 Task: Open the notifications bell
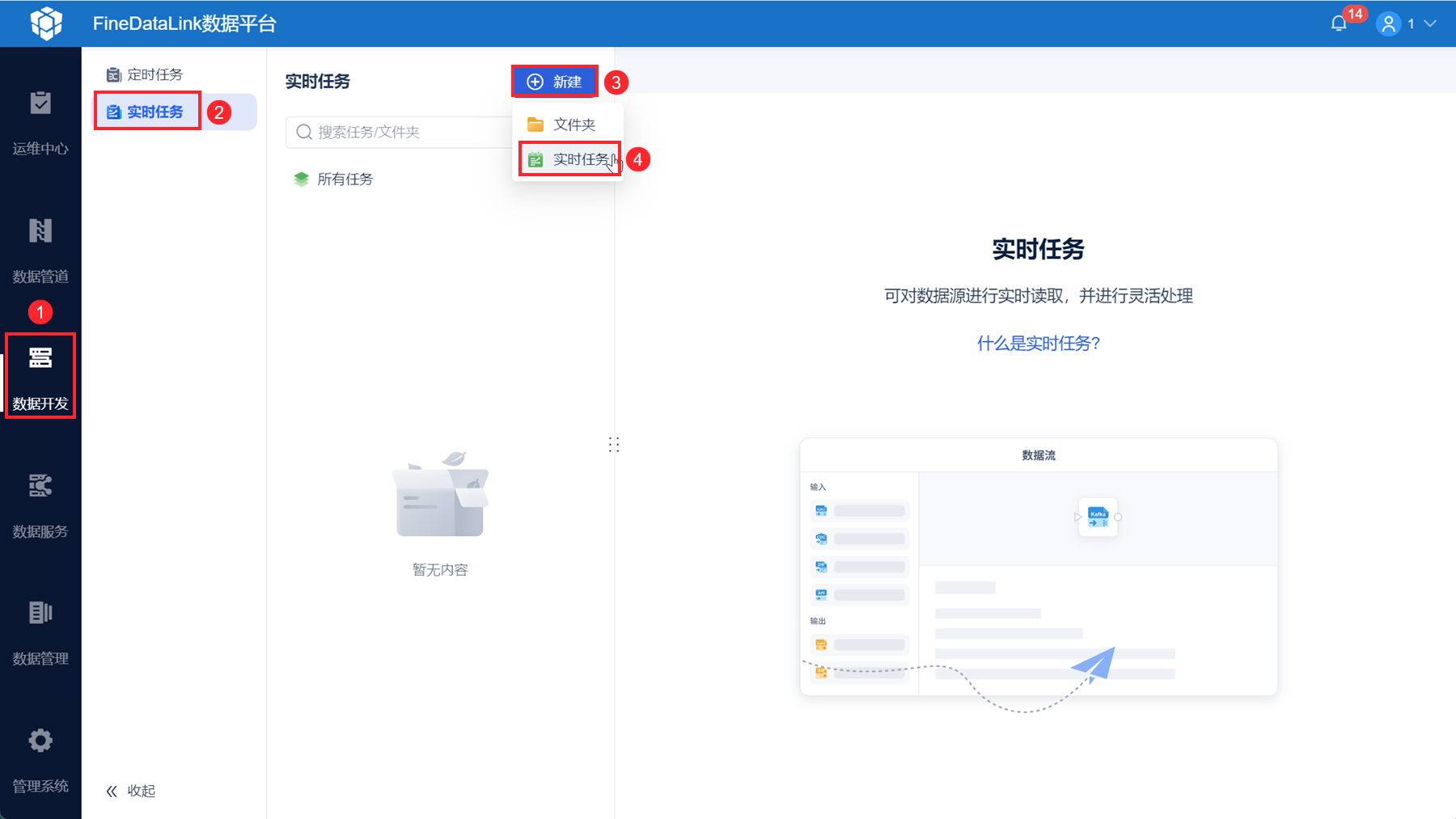point(1339,23)
